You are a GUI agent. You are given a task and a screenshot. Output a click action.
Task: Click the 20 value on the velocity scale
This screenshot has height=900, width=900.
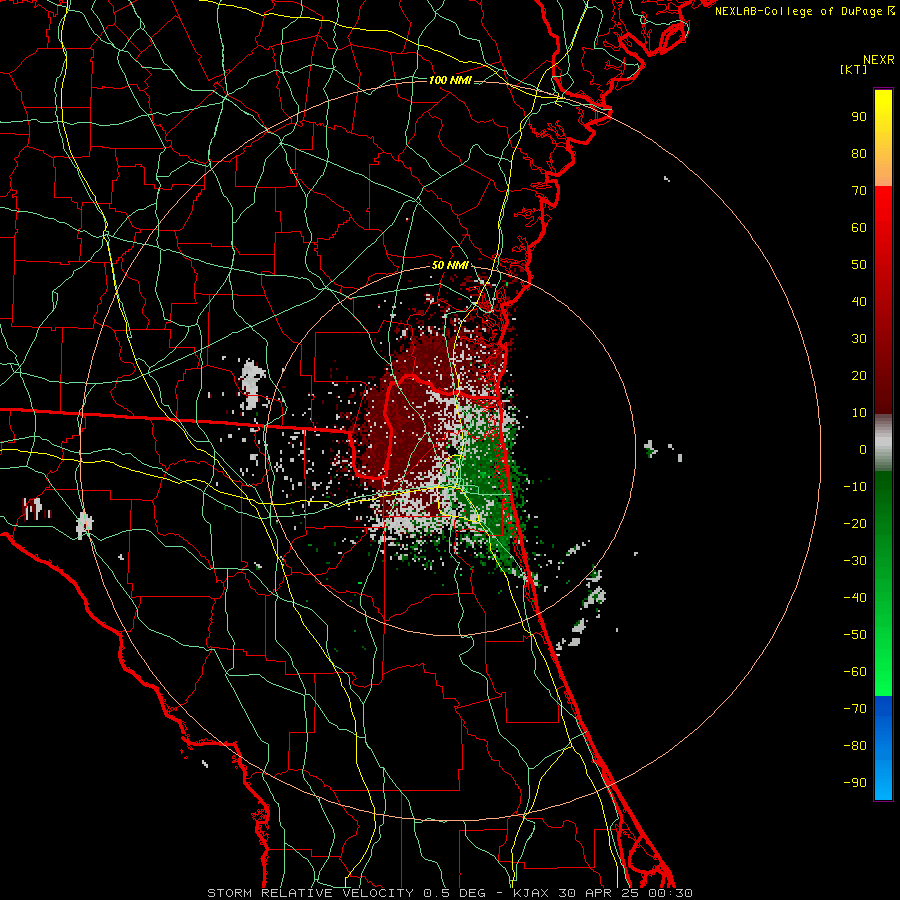[859, 376]
